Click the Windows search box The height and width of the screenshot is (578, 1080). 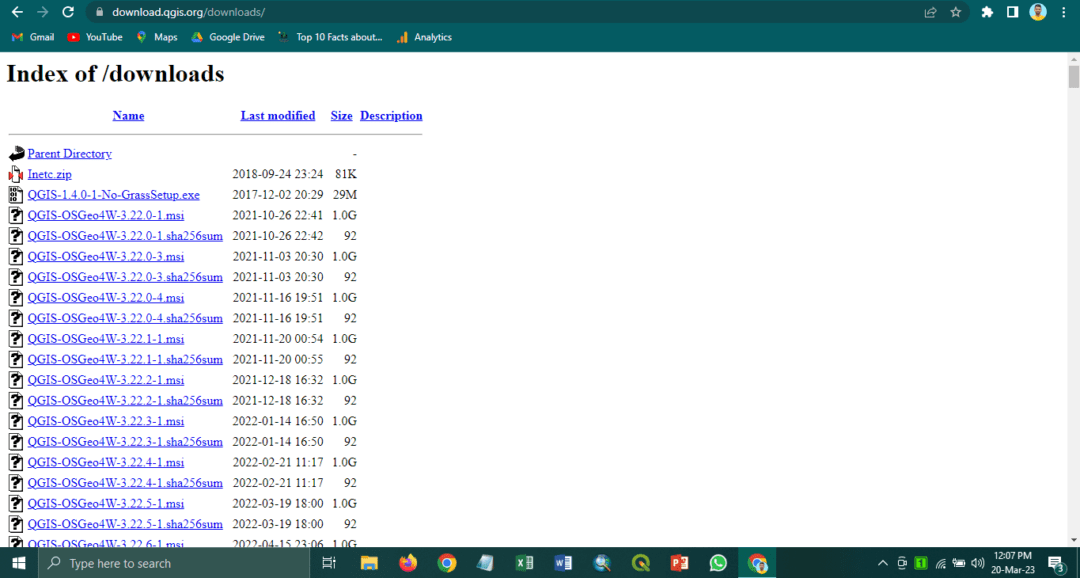(x=160, y=563)
